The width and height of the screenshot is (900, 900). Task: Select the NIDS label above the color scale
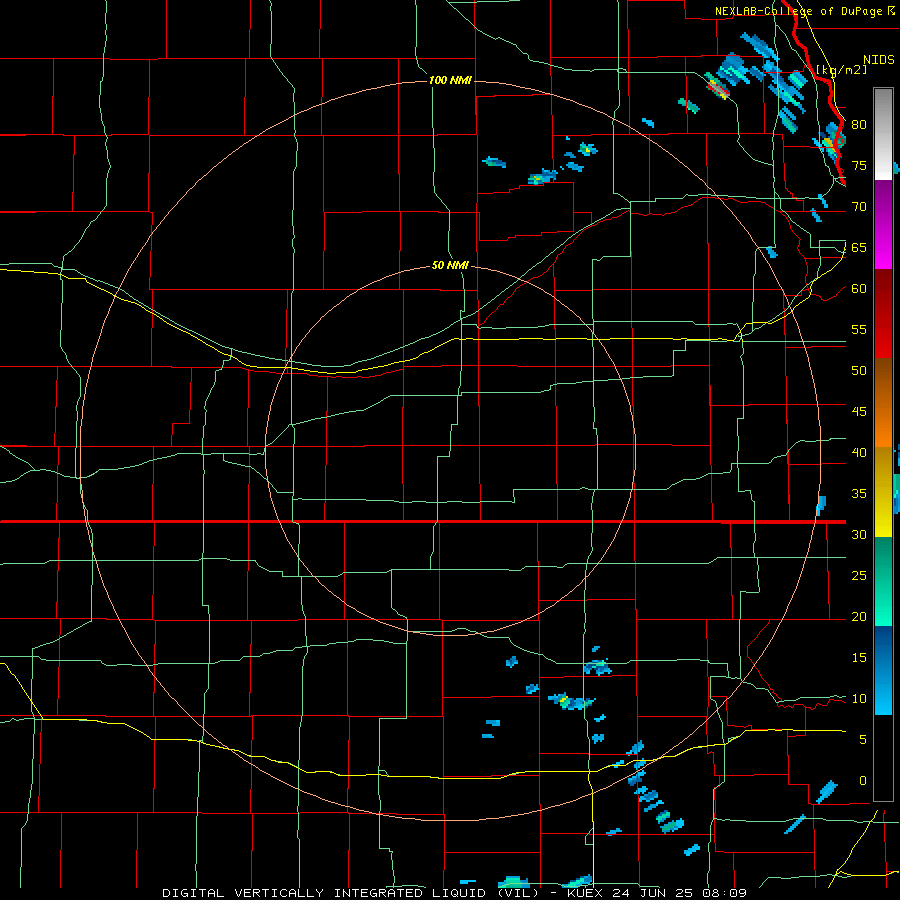point(879,59)
